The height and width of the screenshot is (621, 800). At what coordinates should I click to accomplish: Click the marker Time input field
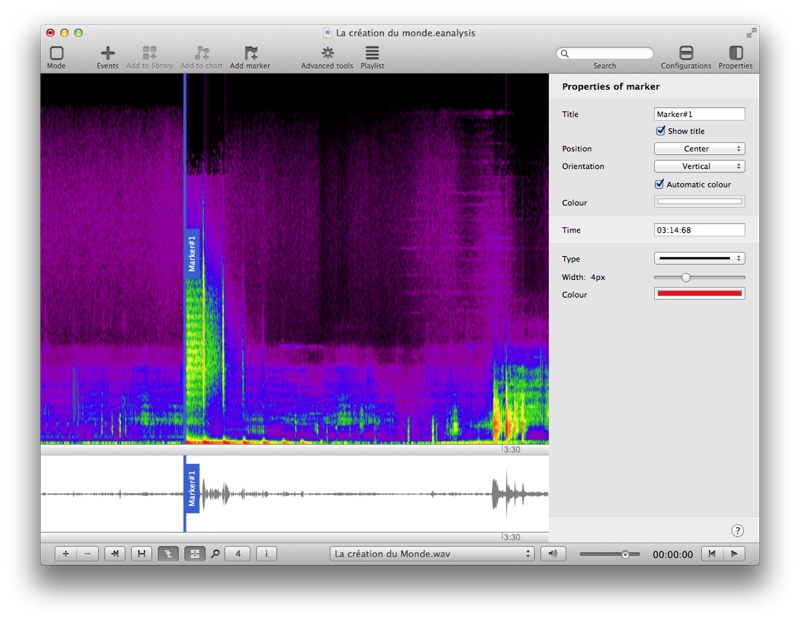[x=699, y=230]
